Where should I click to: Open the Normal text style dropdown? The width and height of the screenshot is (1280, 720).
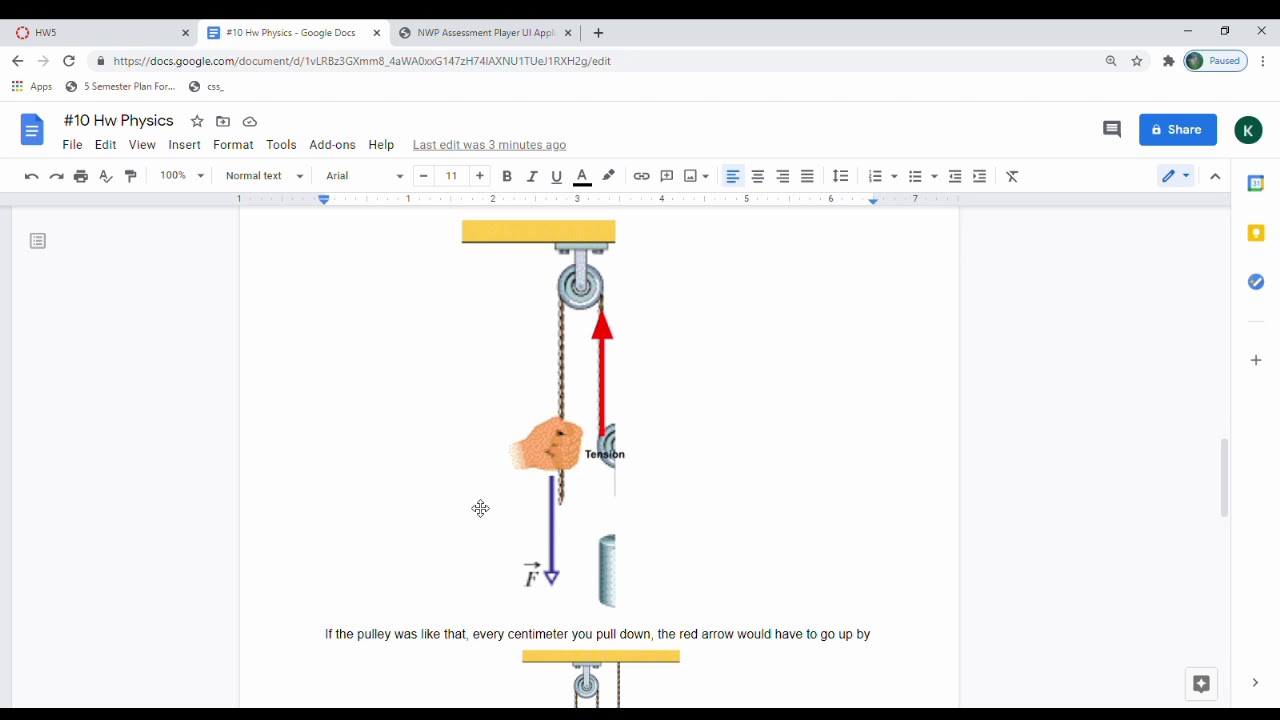point(264,176)
